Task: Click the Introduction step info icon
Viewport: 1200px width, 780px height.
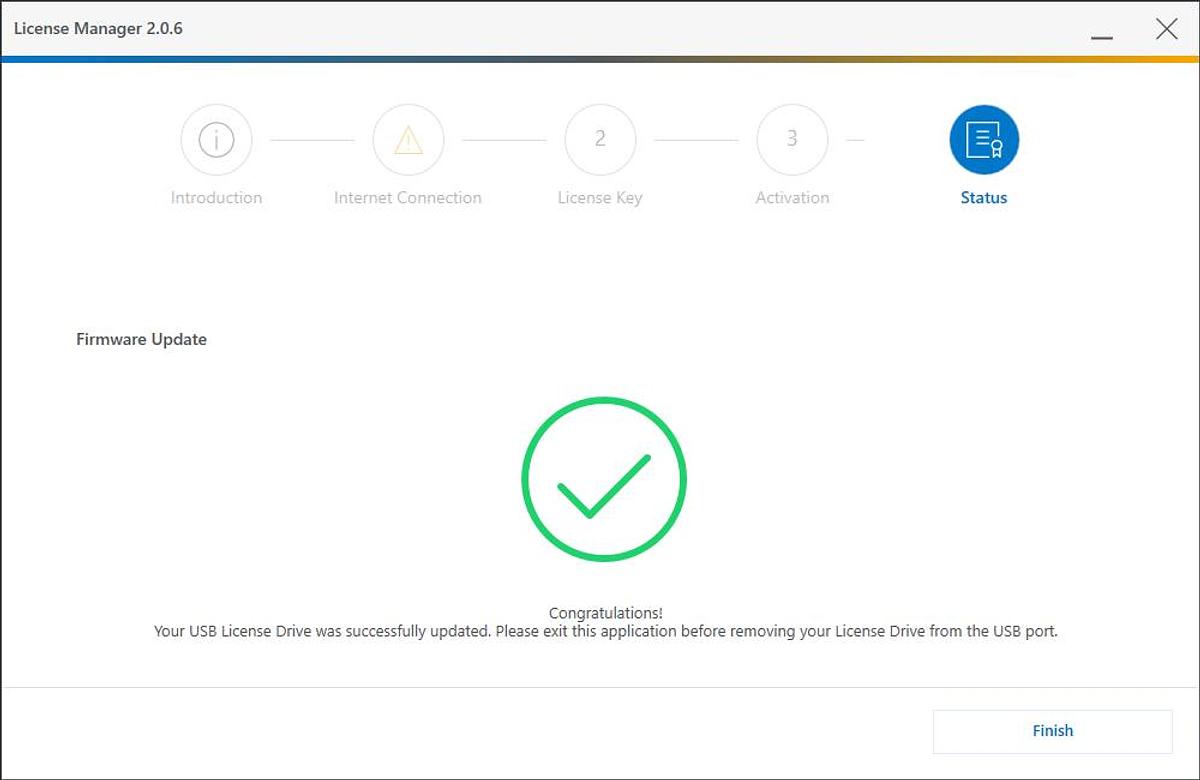Action: [216, 140]
